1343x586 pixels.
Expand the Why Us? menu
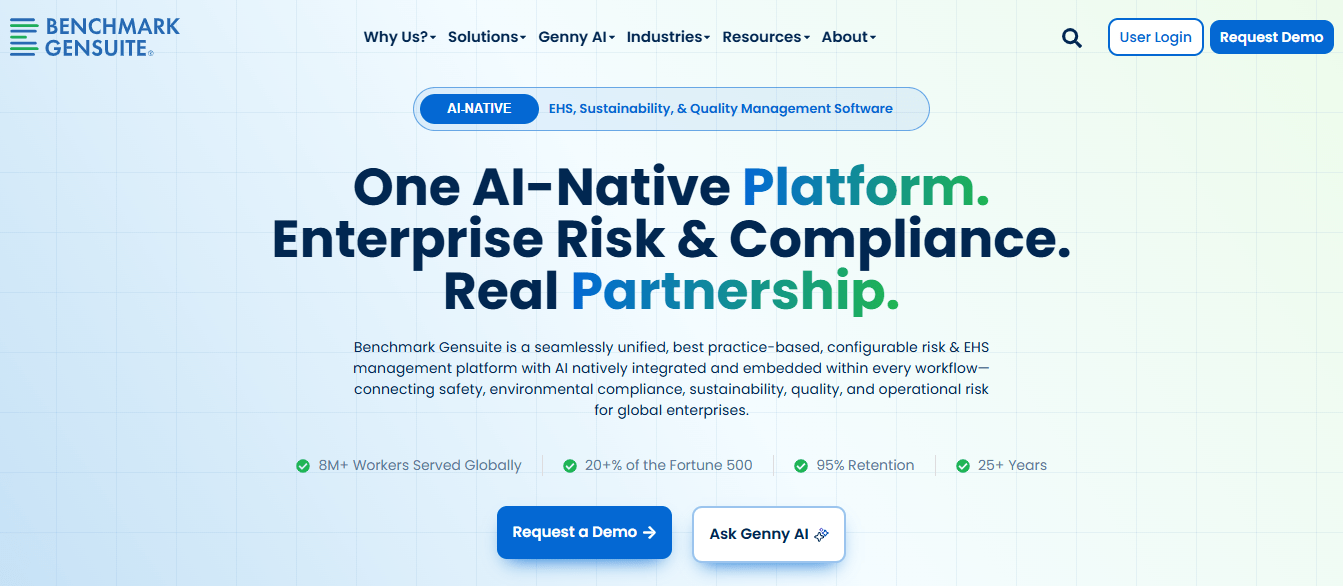pyautogui.click(x=400, y=37)
